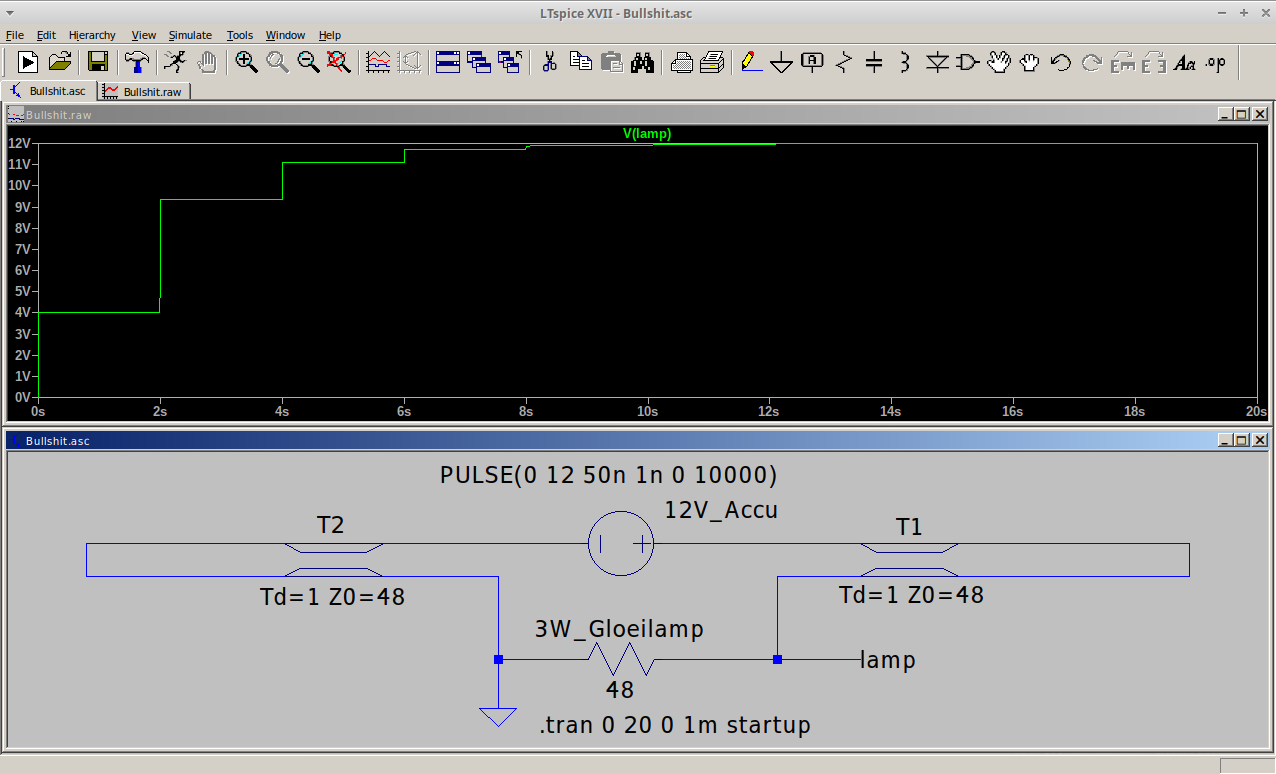Image resolution: width=1276 pixels, height=774 pixels.
Task: Minimize the Bullshit.raw plot window
Action: coord(1225,115)
